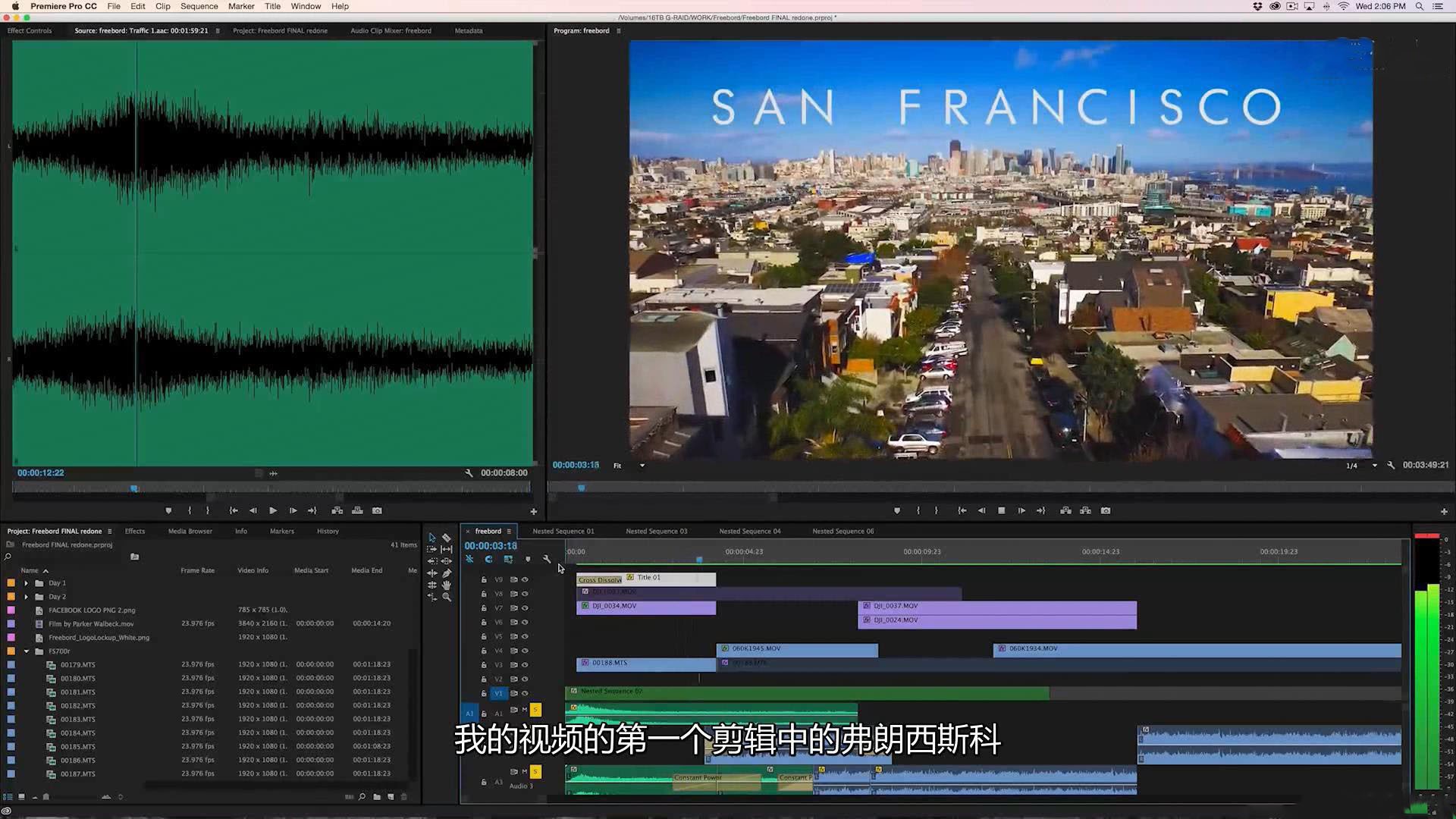This screenshot has height=819, width=1456.
Task: Toggle V4 track output eye
Action: tap(525, 651)
